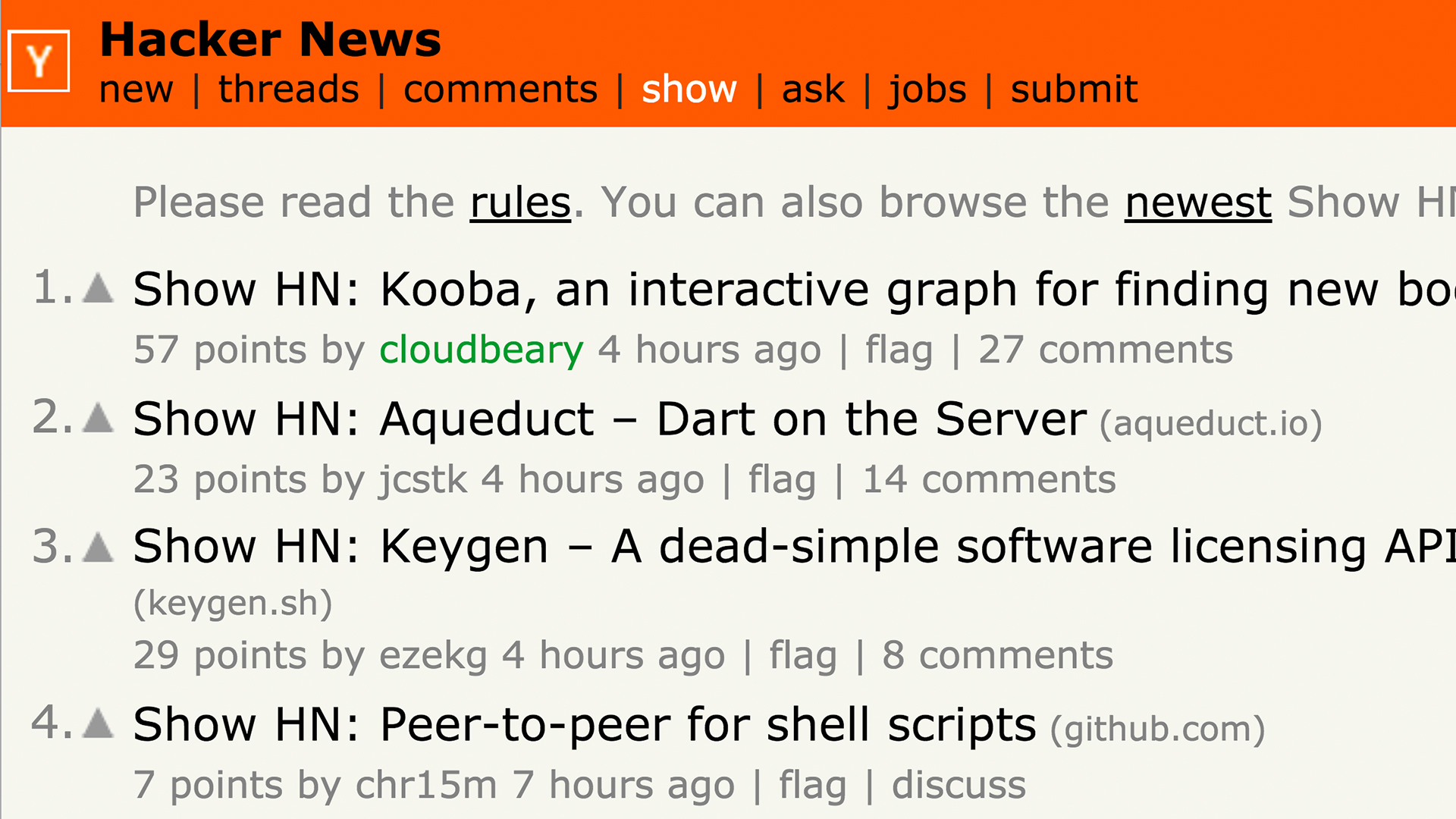The height and width of the screenshot is (819, 1456).
Task: Open the 'ask' section
Action: tap(813, 89)
